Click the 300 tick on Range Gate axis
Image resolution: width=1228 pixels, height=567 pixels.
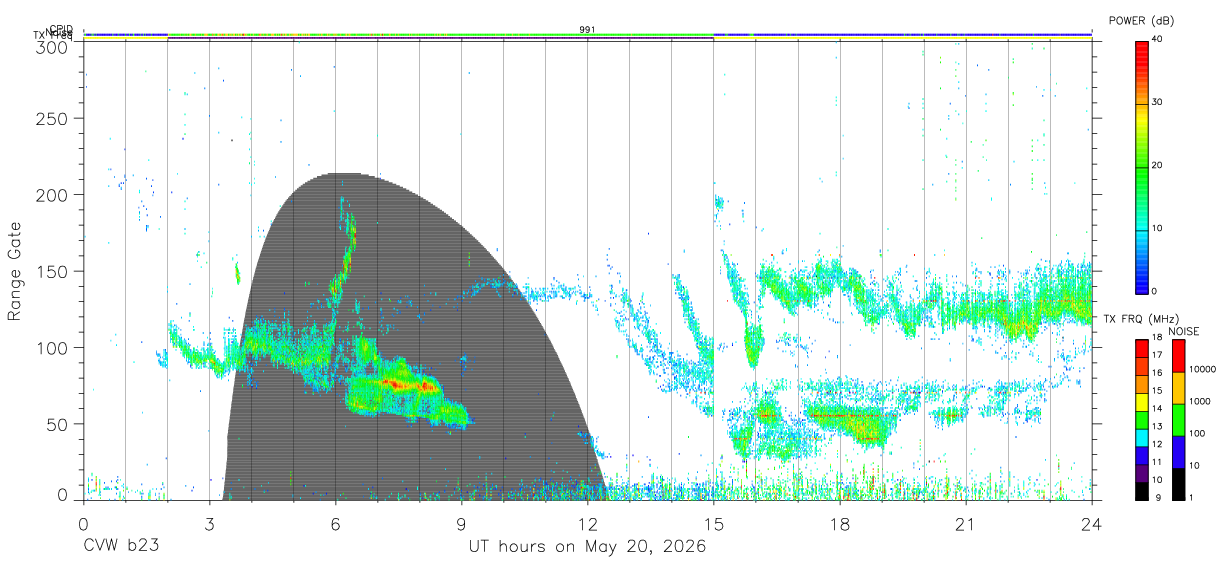pos(53,47)
